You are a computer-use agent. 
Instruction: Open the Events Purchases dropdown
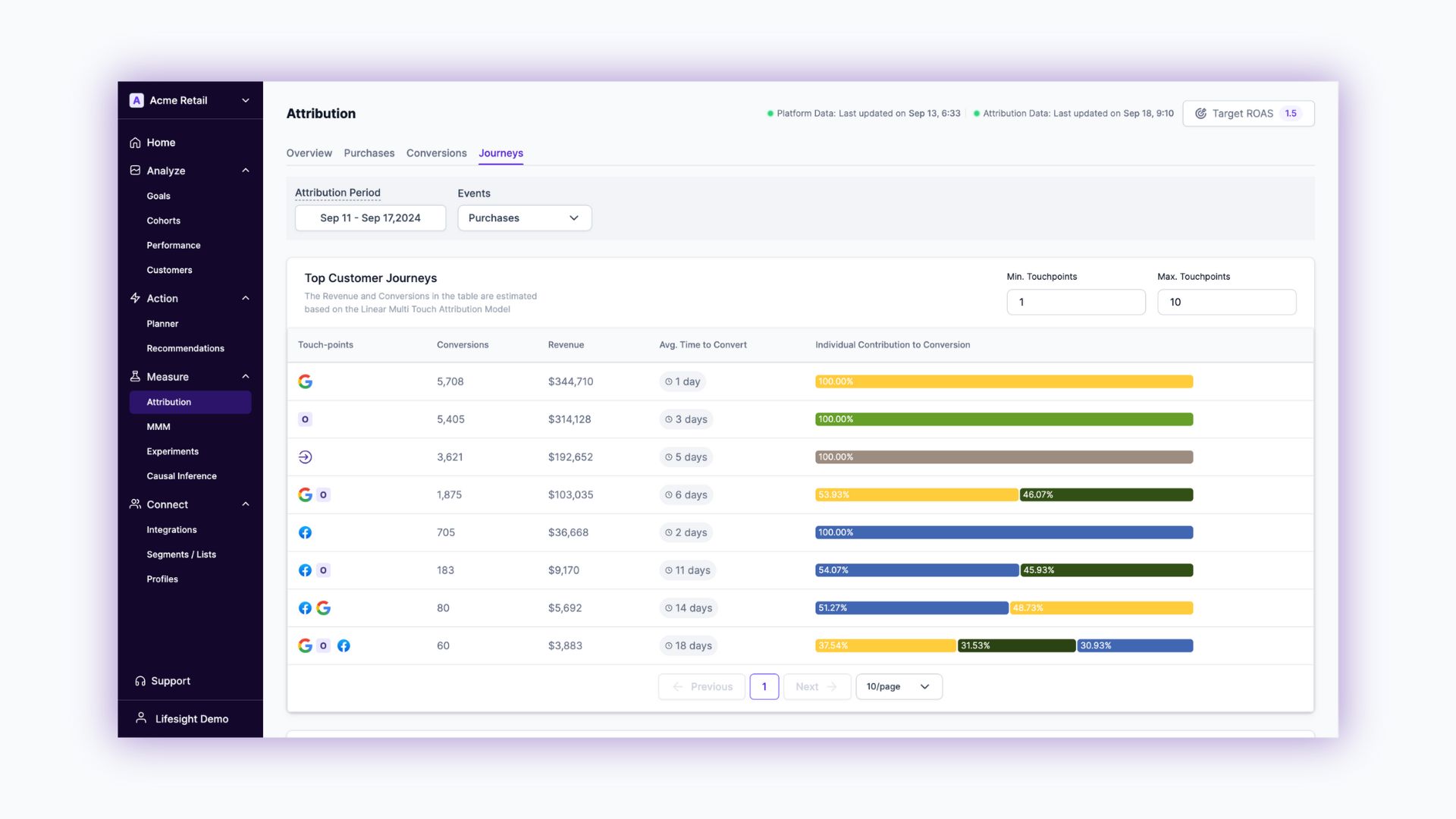[x=524, y=218]
